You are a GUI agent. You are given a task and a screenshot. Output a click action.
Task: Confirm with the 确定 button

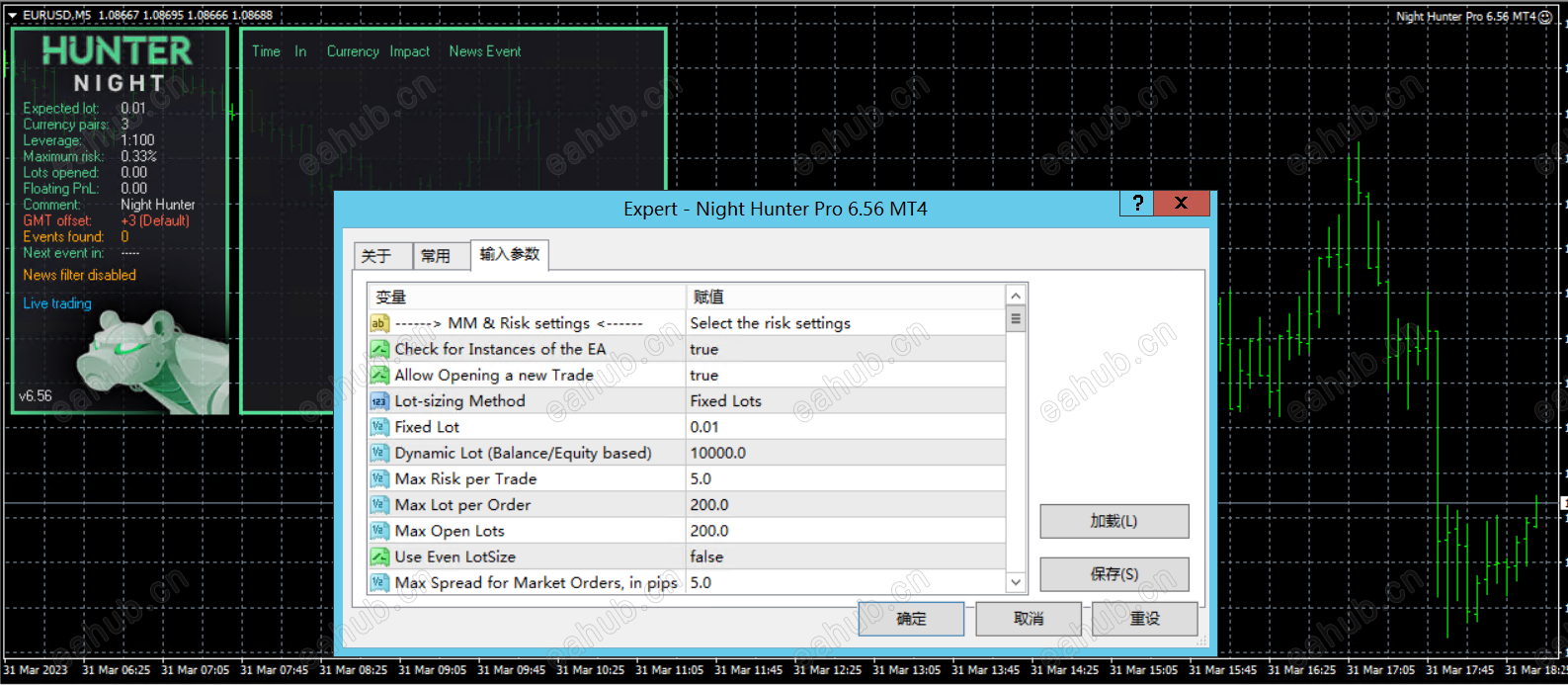911,619
